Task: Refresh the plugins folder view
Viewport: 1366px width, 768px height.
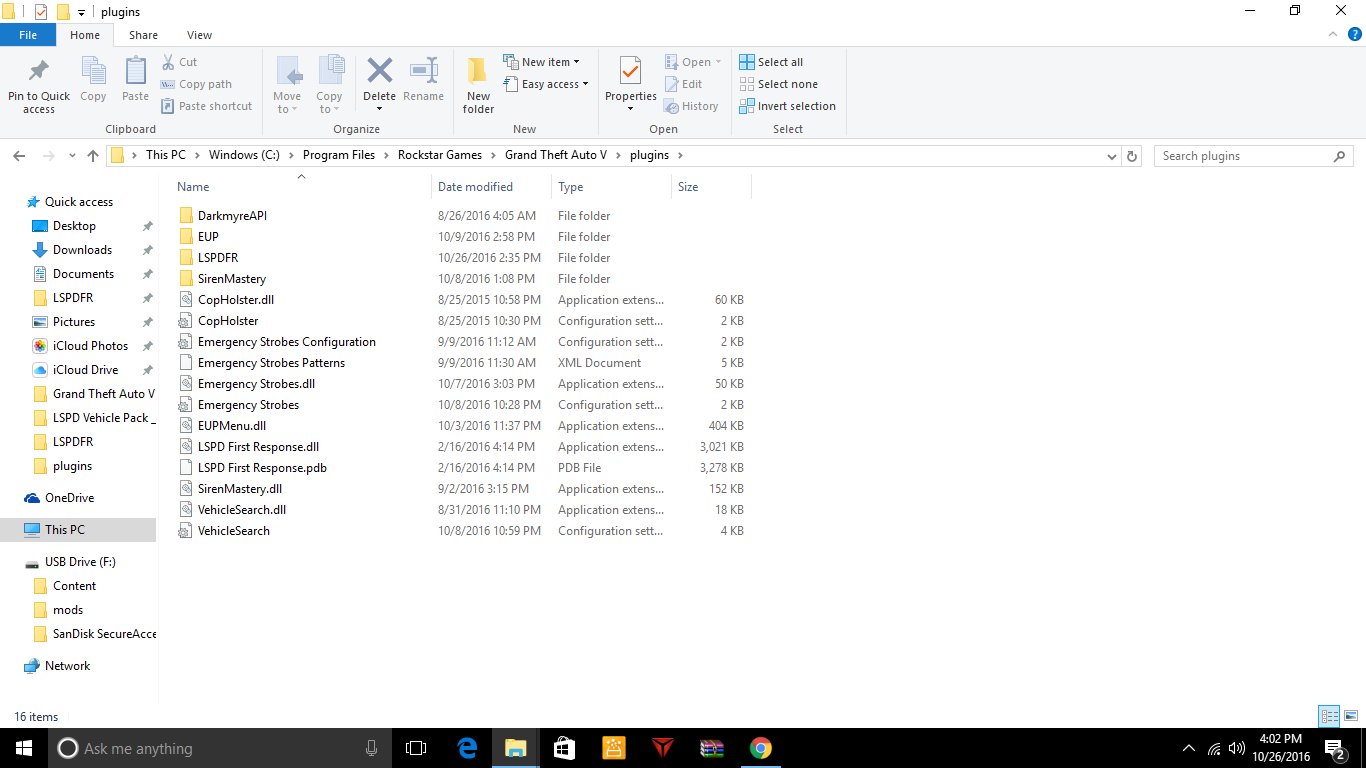Action: click(1132, 156)
